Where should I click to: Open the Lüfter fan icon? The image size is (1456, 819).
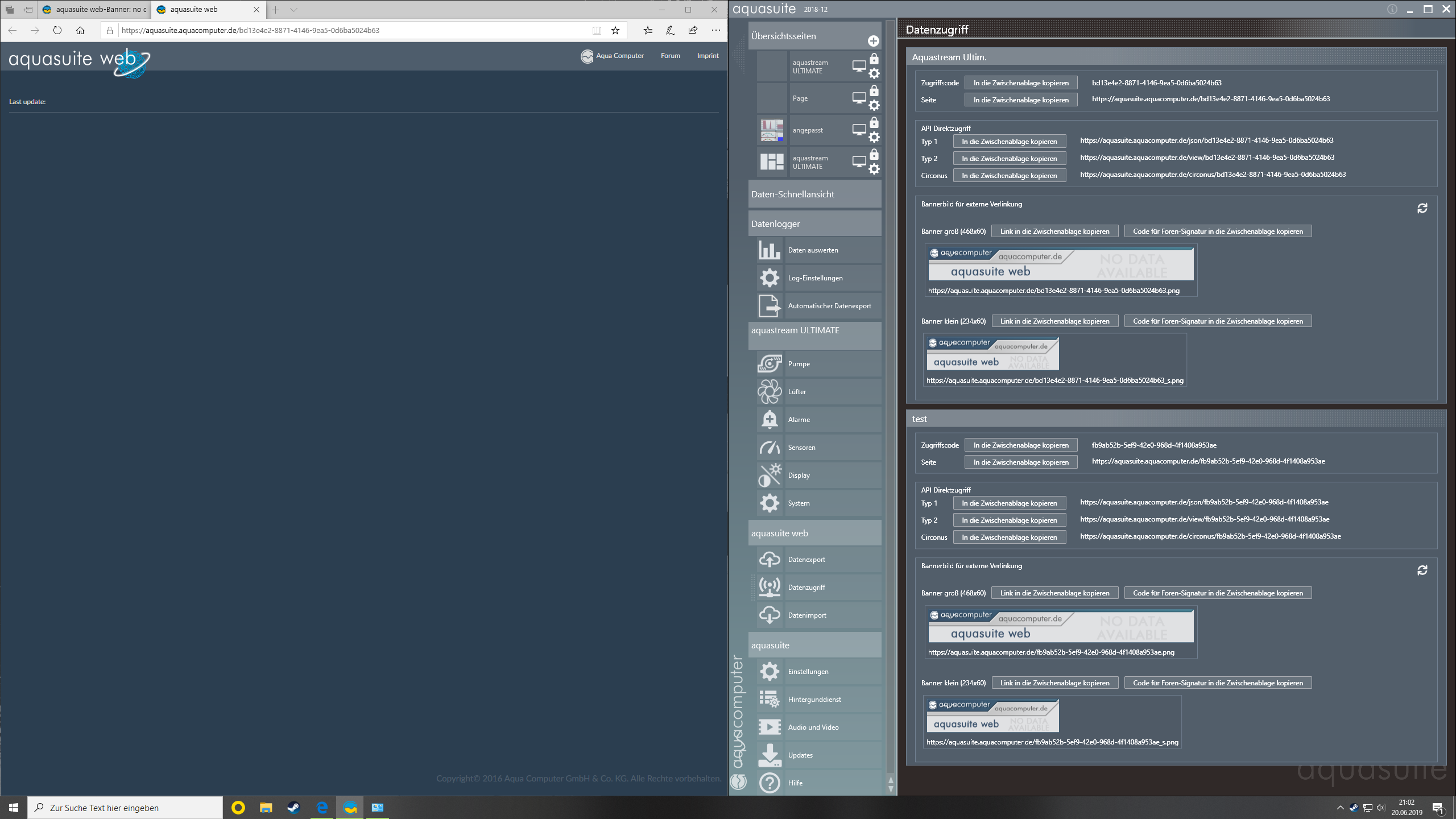pyautogui.click(x=770, y=391)
